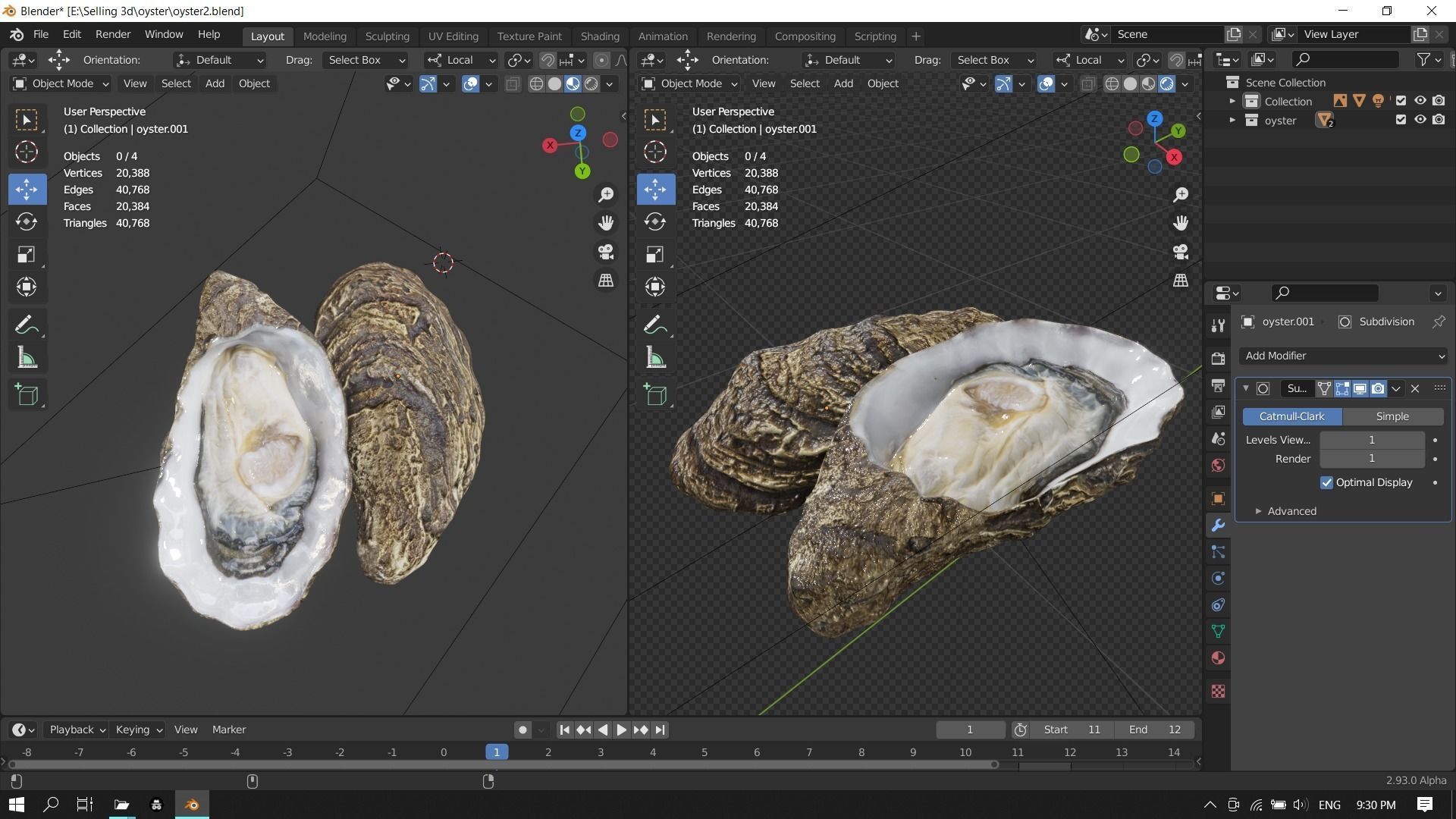Open the Render properties tab
The height and width of the screenshot is (819, 1456).
tap(1218, 359)
